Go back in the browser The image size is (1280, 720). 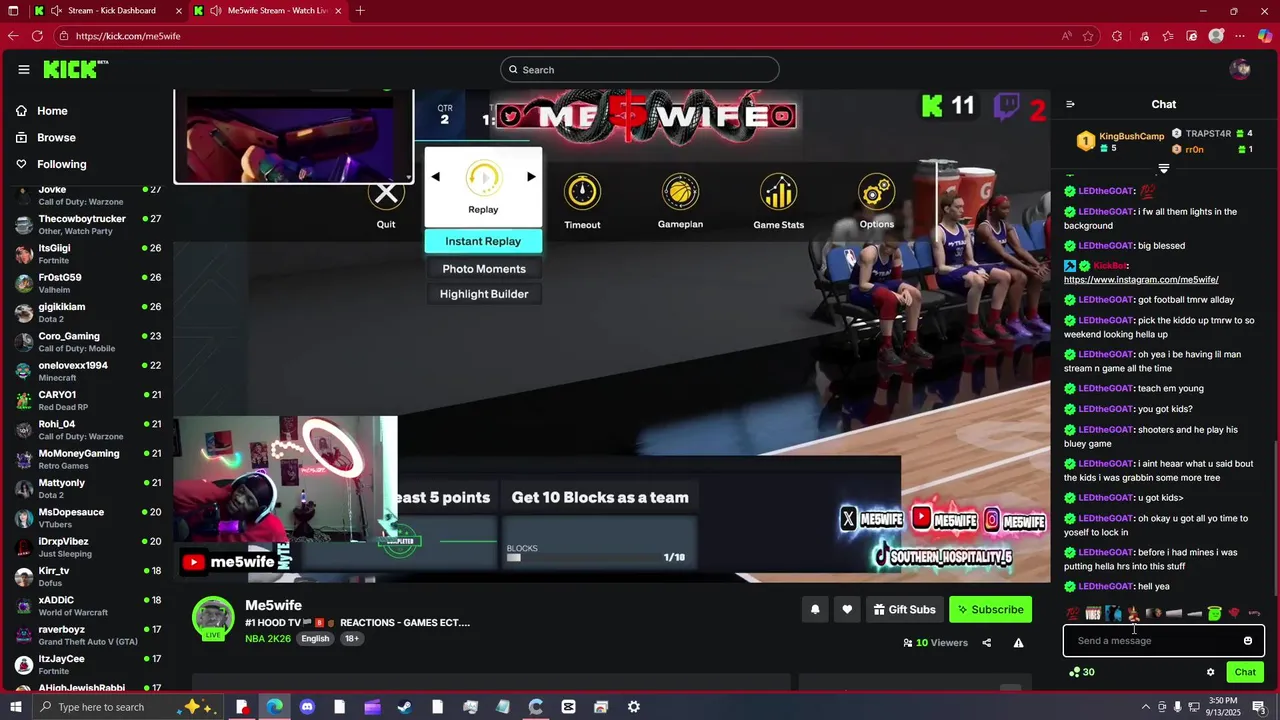[13, 36]
